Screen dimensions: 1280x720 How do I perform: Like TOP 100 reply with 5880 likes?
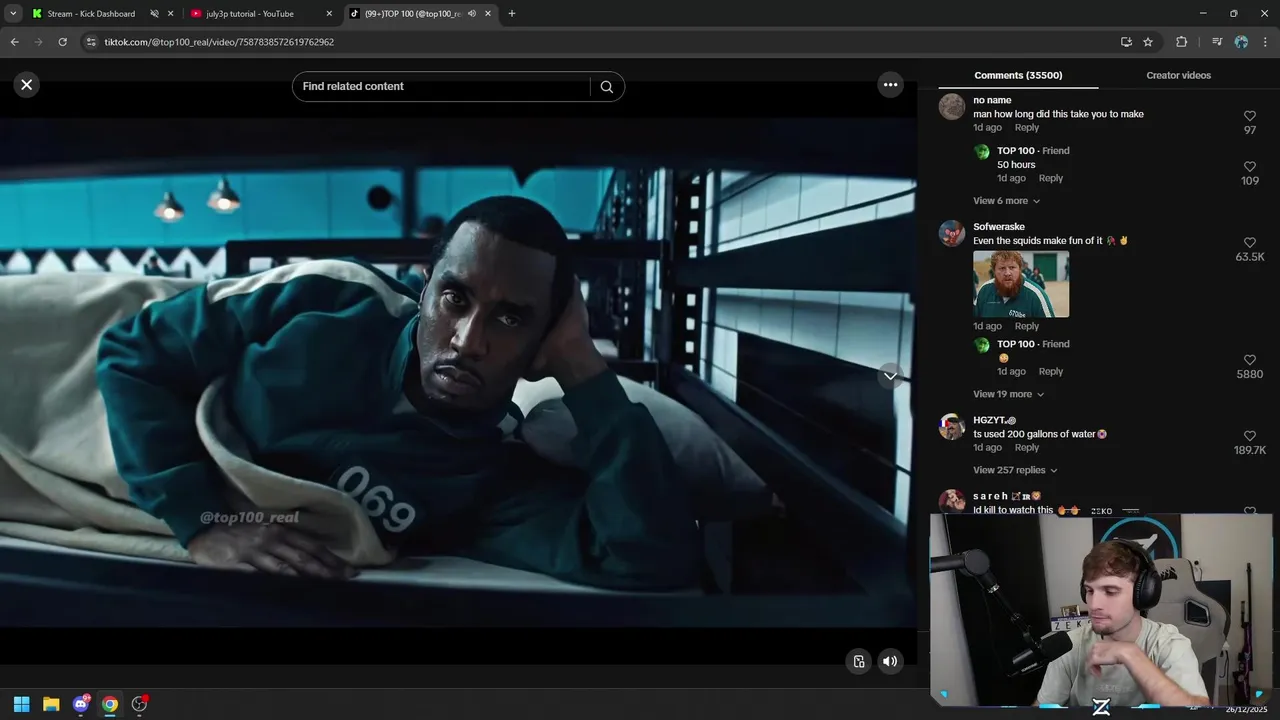pos(1249,360)
